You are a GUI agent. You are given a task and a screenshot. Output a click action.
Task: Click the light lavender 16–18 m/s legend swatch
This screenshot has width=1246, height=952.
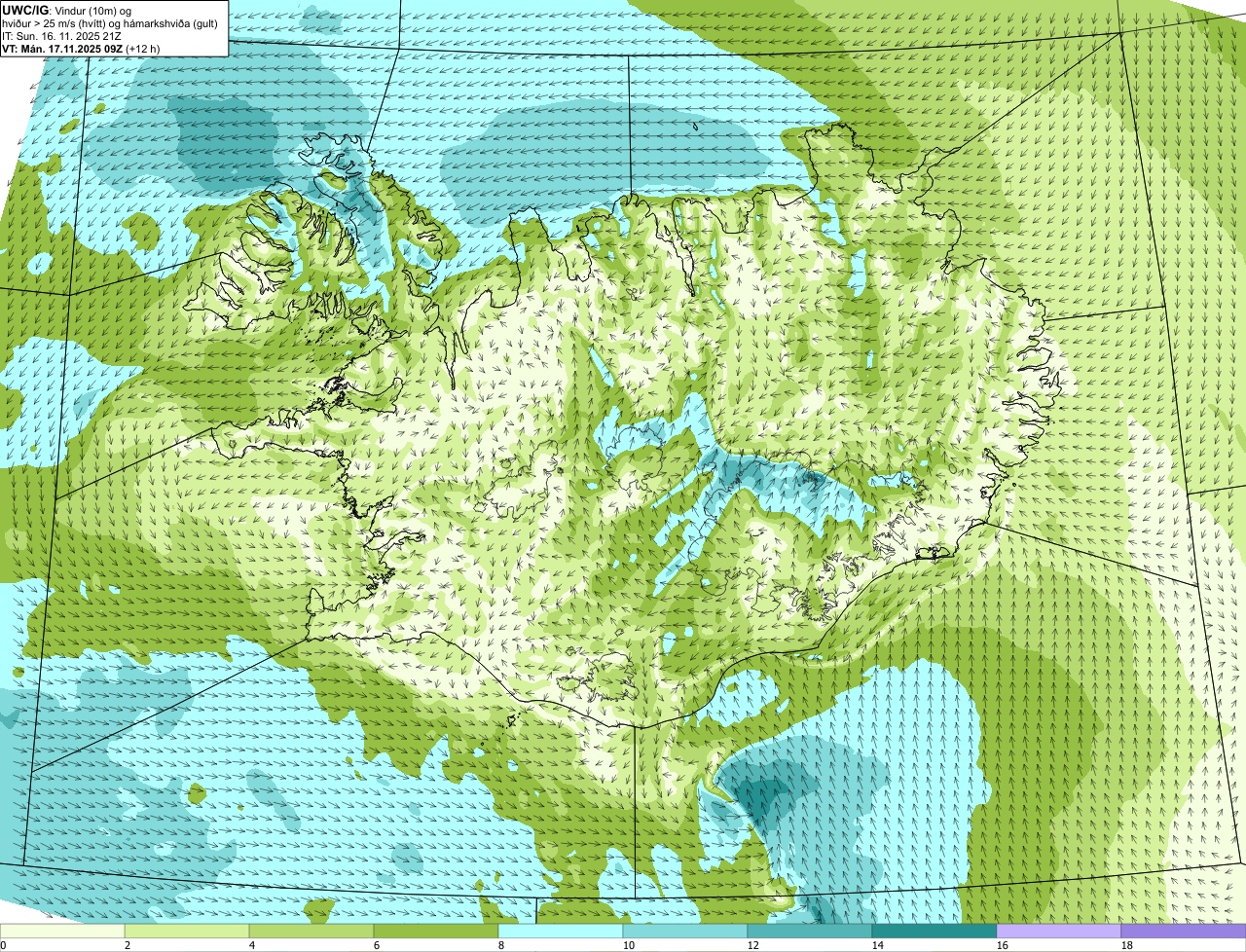pyautogui.click(x=1059, y=932)
